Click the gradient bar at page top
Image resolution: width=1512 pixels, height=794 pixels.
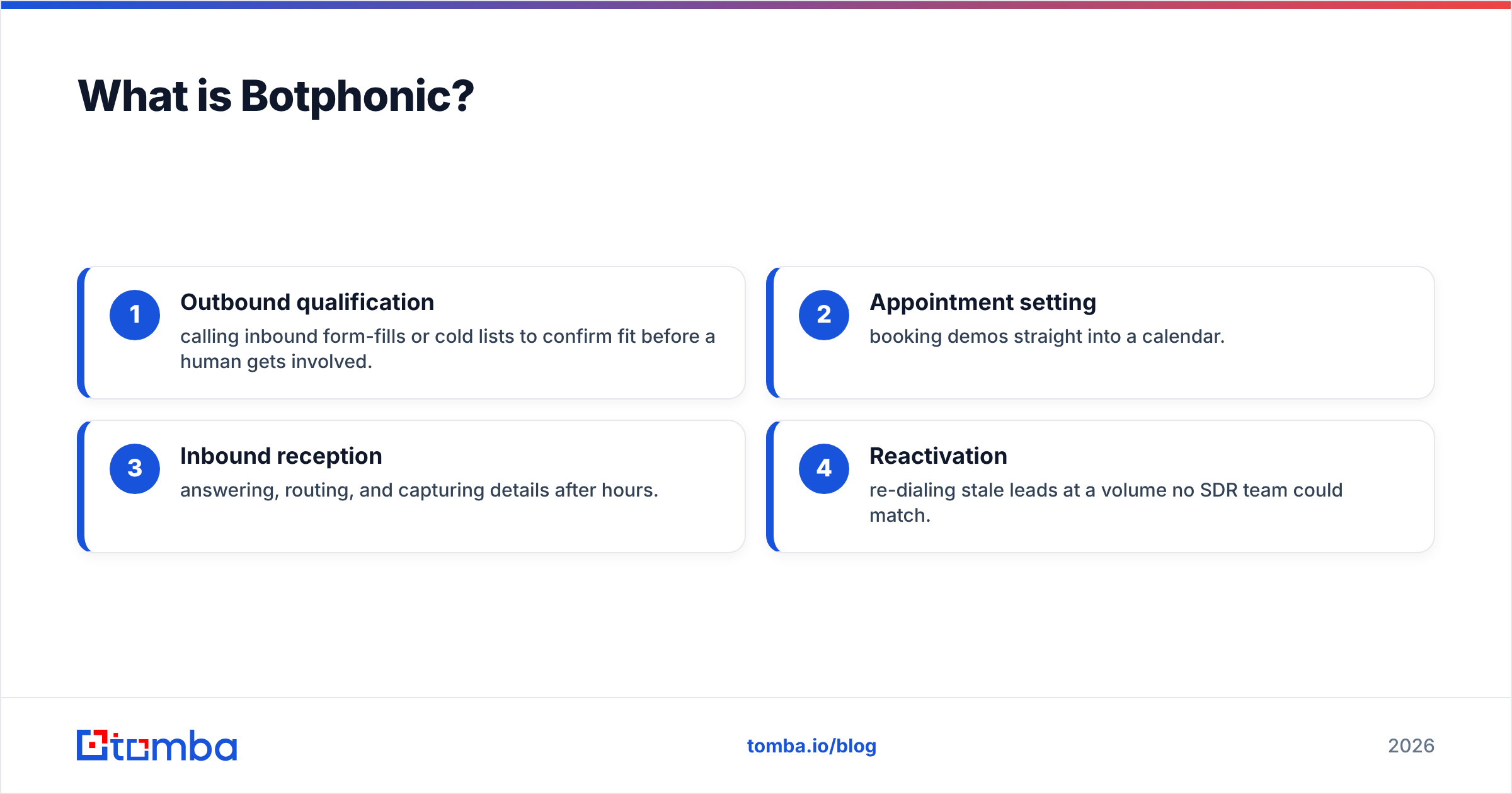click(x=756, y=4)
